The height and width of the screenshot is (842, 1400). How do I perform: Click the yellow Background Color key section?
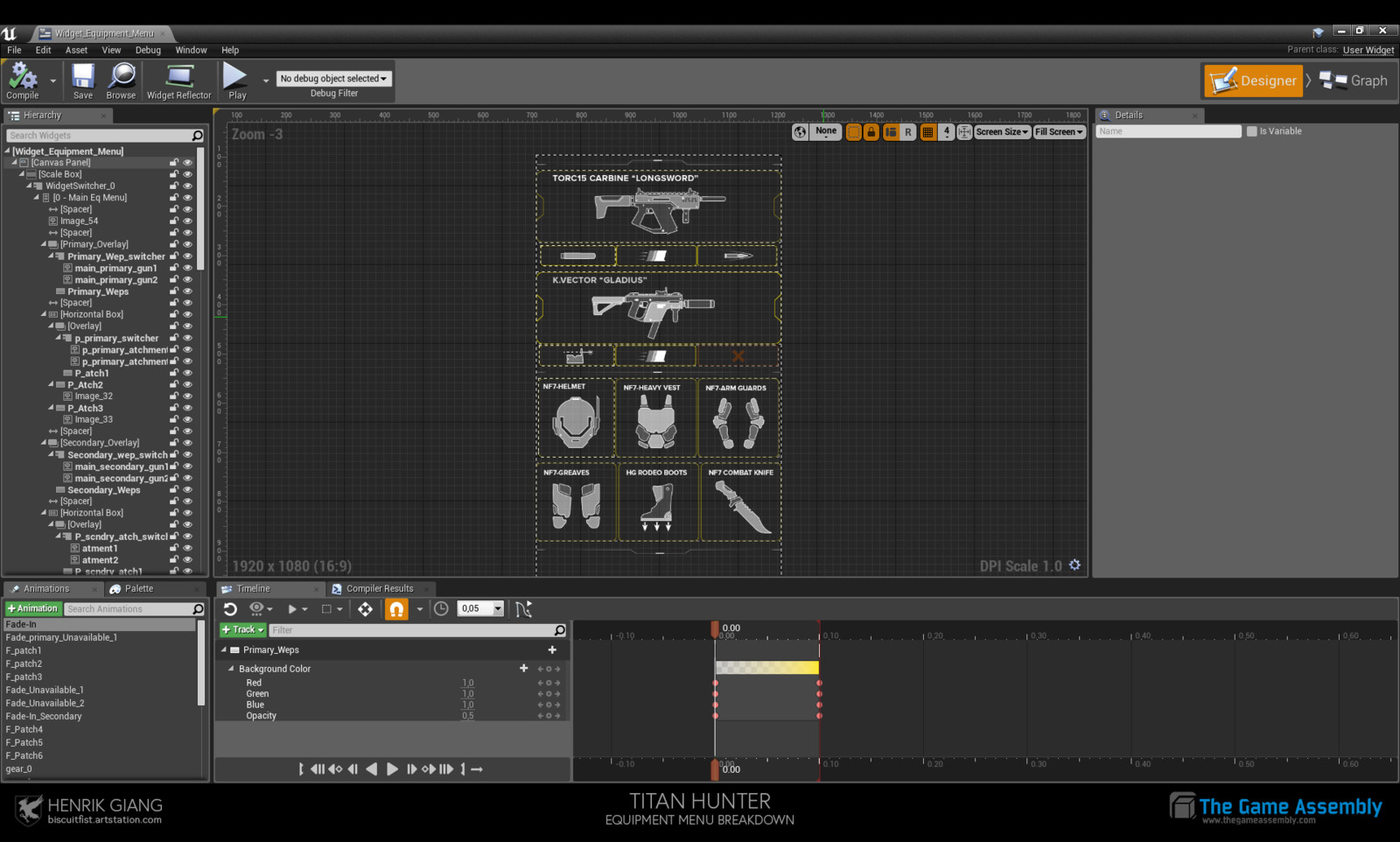click(767, 668)
